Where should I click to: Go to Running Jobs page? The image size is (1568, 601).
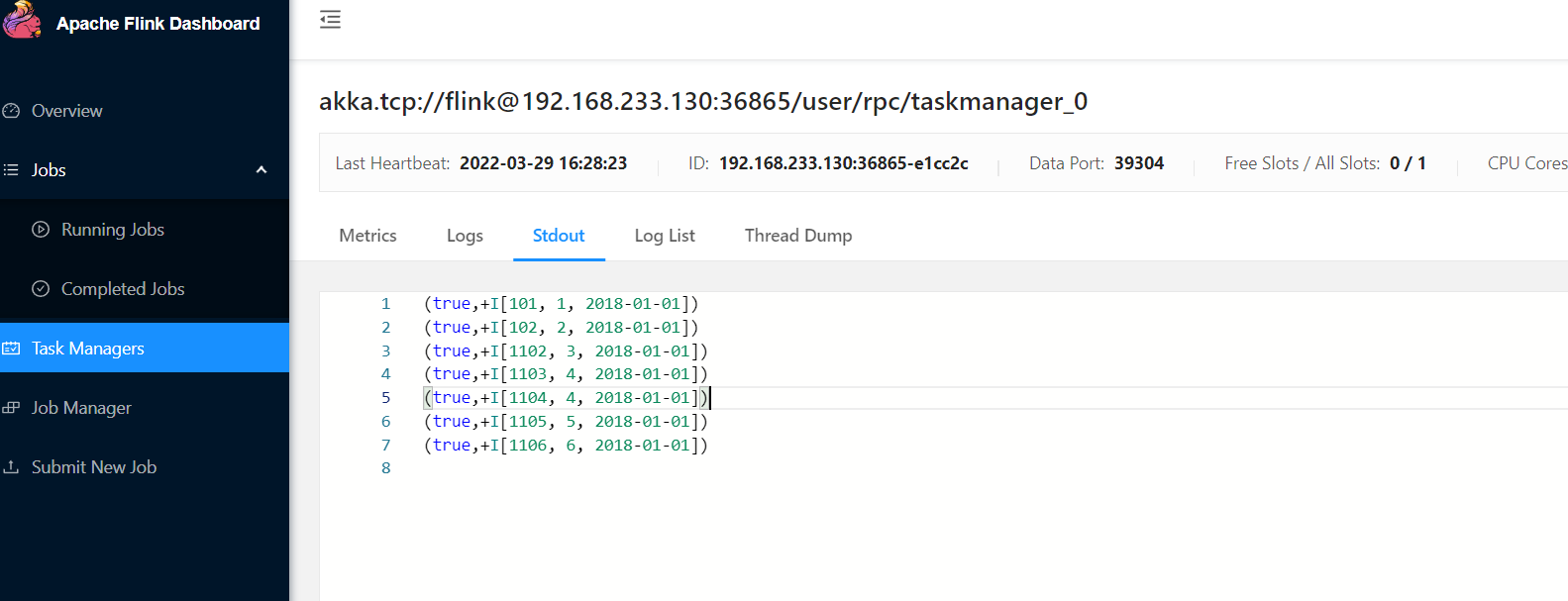(113, 230)
